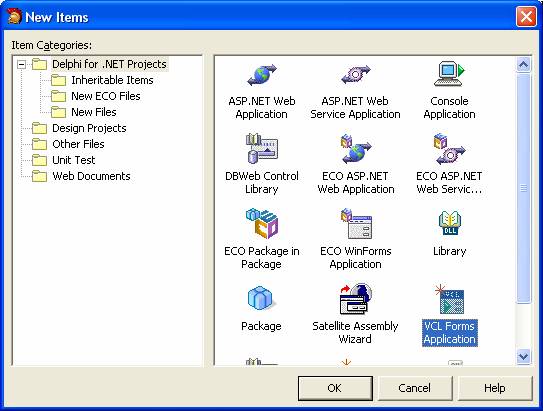This screenshot has width=543, height=411.
Task: Choose the ECO WinForms Application icon
Action: pyautogui.click(x=355, y=223)
